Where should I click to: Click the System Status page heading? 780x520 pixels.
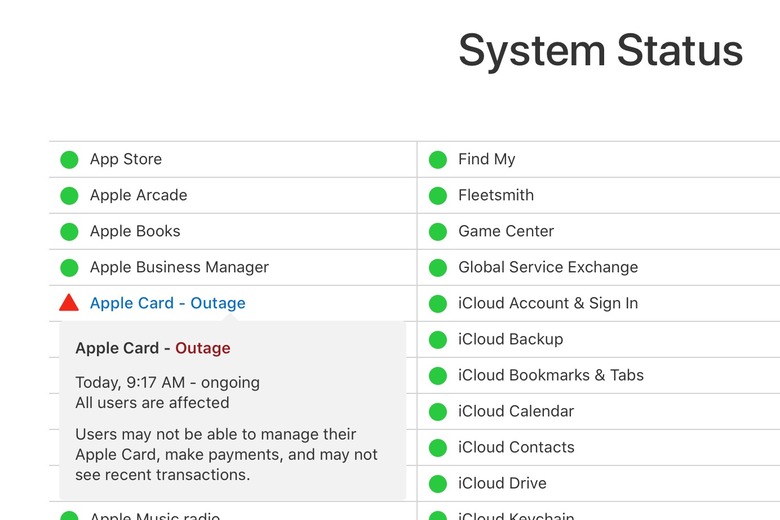coord(600,50)
